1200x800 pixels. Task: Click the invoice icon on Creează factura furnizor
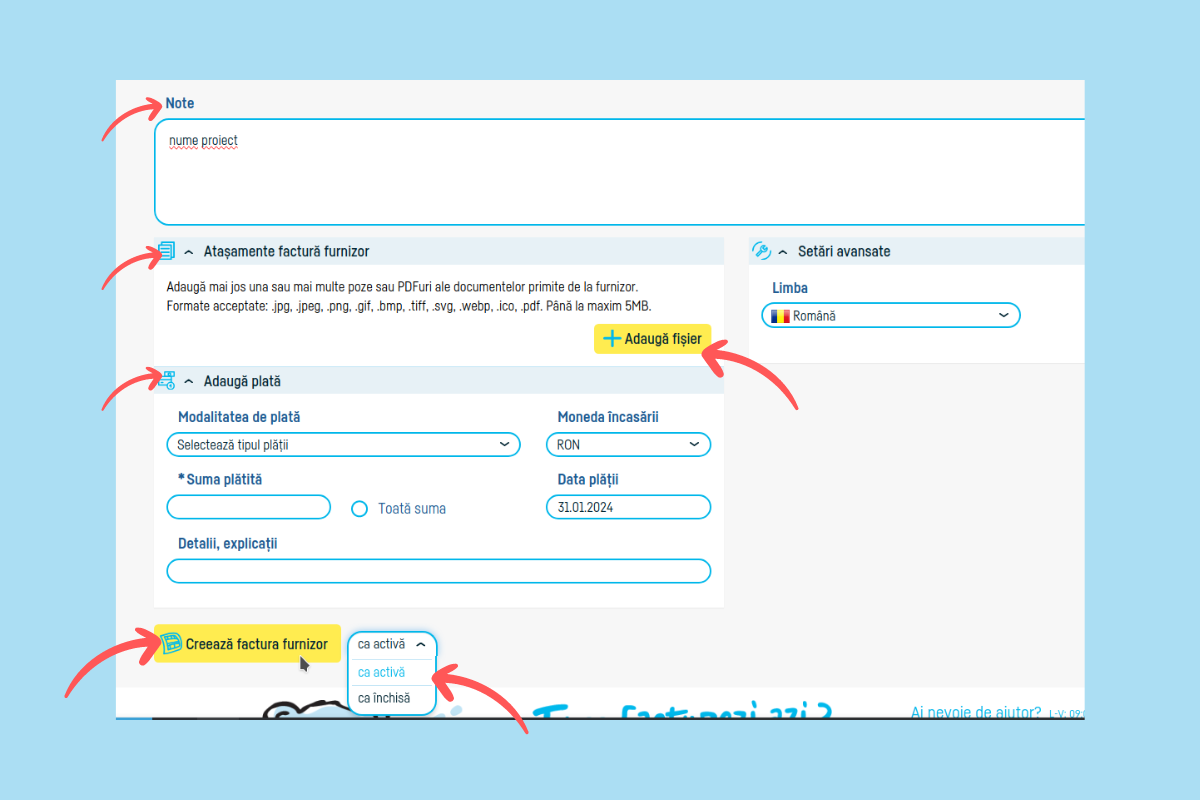point(171,644)
